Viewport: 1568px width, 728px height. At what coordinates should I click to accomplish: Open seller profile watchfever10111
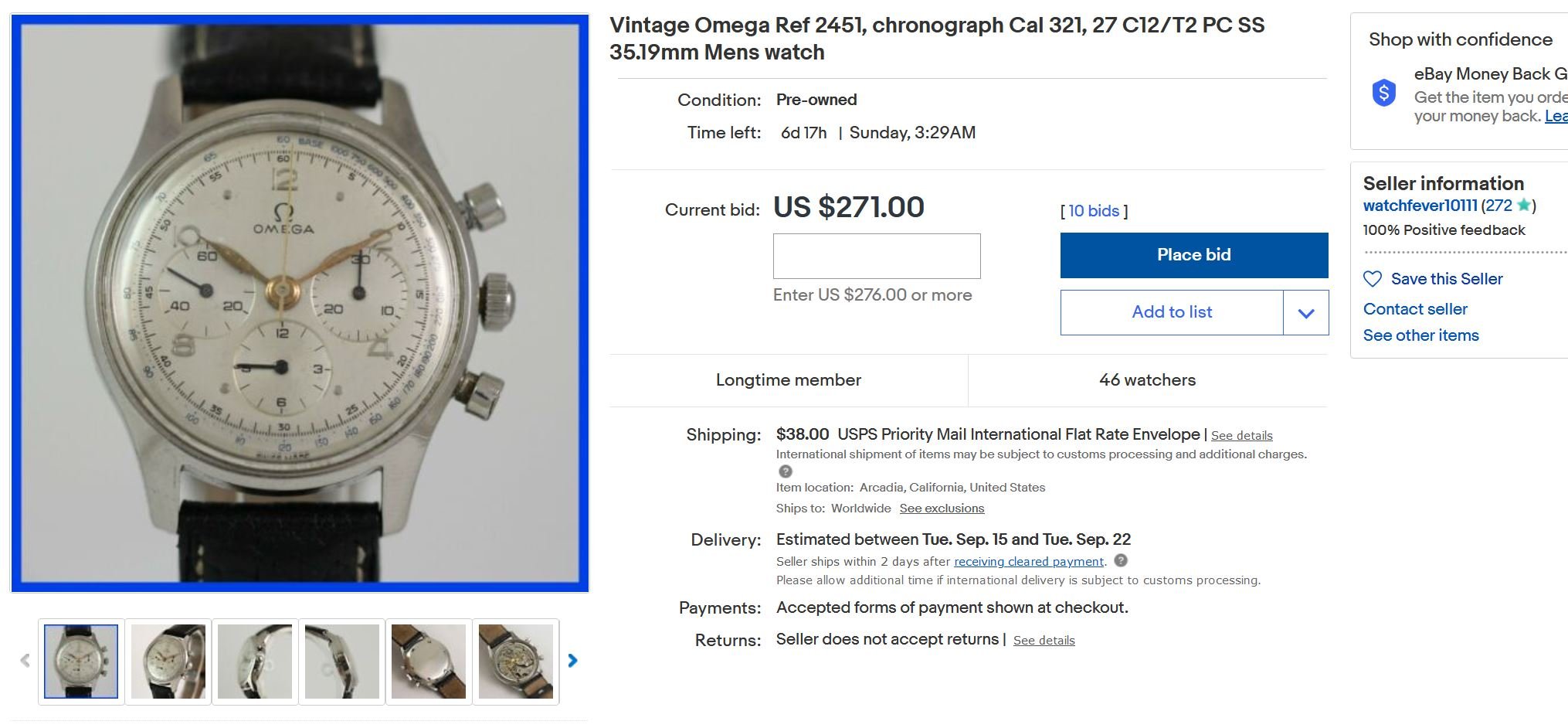click(x=1420, y=206)
